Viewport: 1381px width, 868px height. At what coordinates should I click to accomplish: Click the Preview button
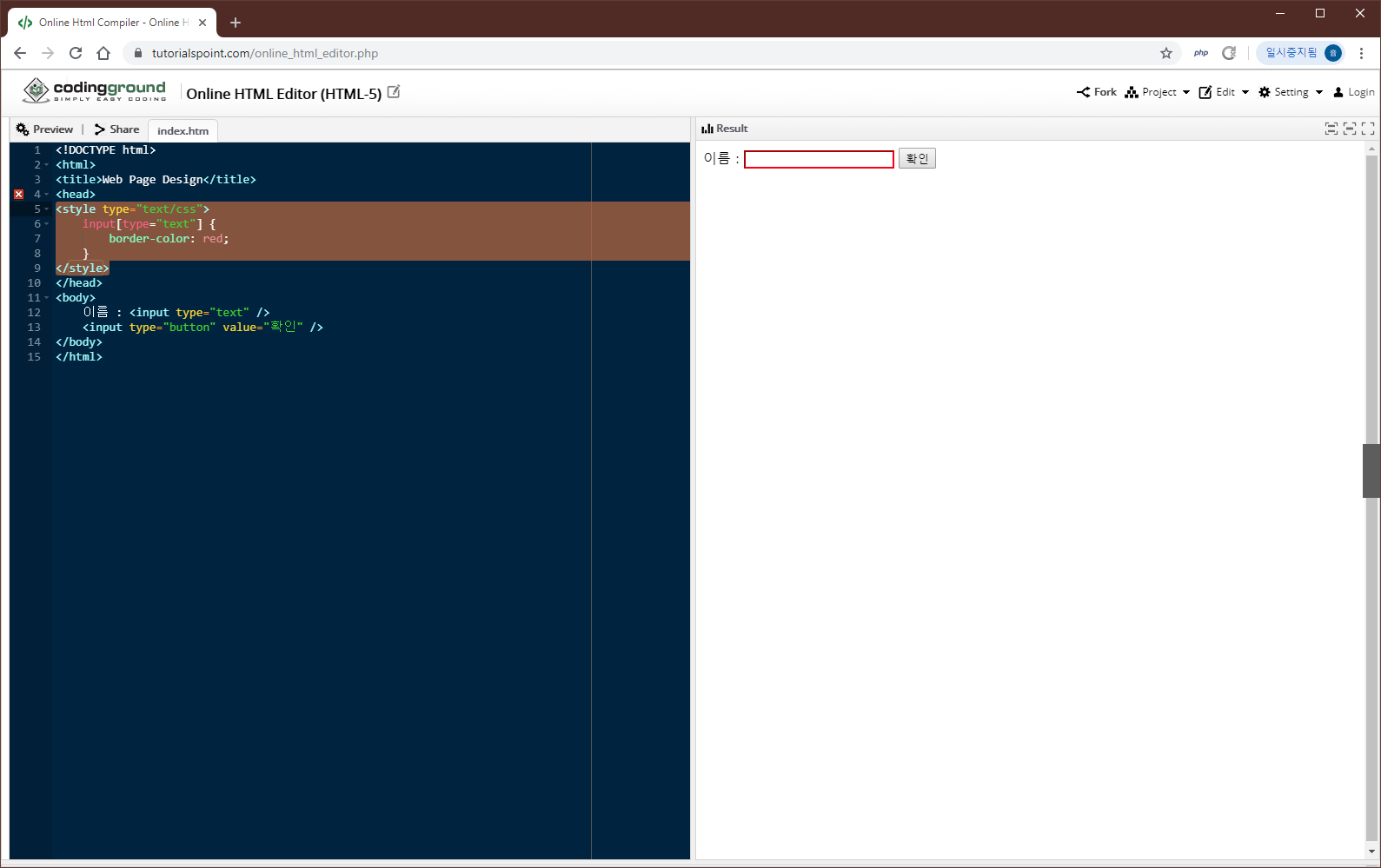click(44, 129)
